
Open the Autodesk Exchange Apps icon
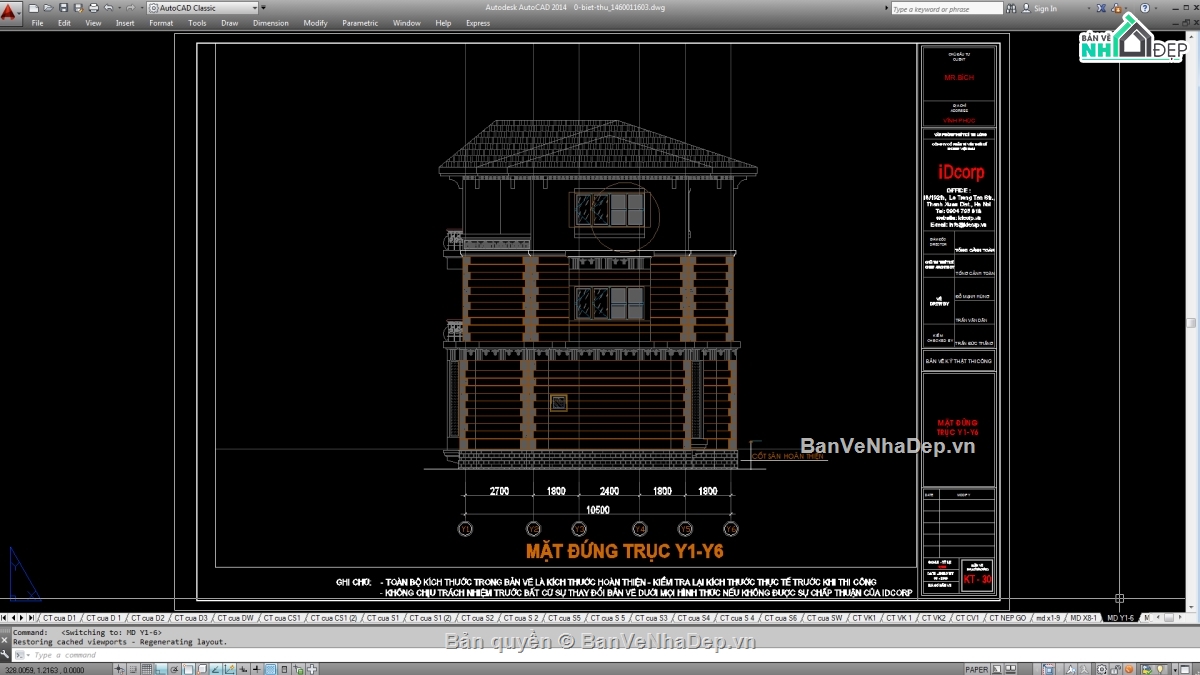[1100, 8]
